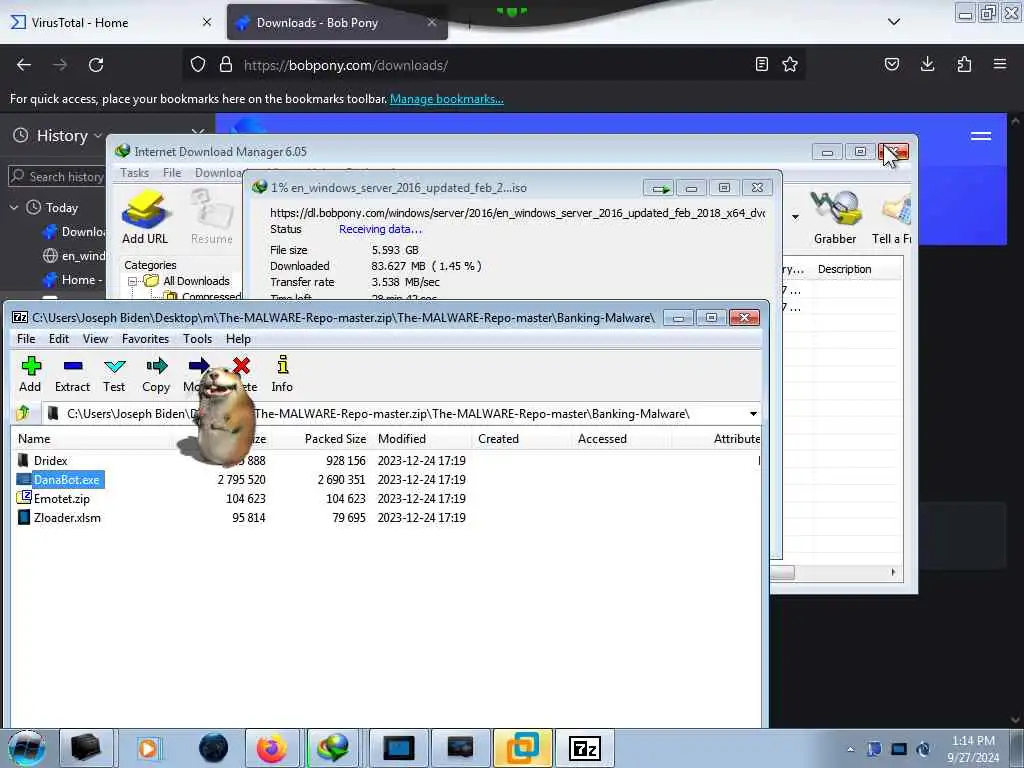
Task: Open the Bob Pony page hamburger menu
Action: point(980,136)
